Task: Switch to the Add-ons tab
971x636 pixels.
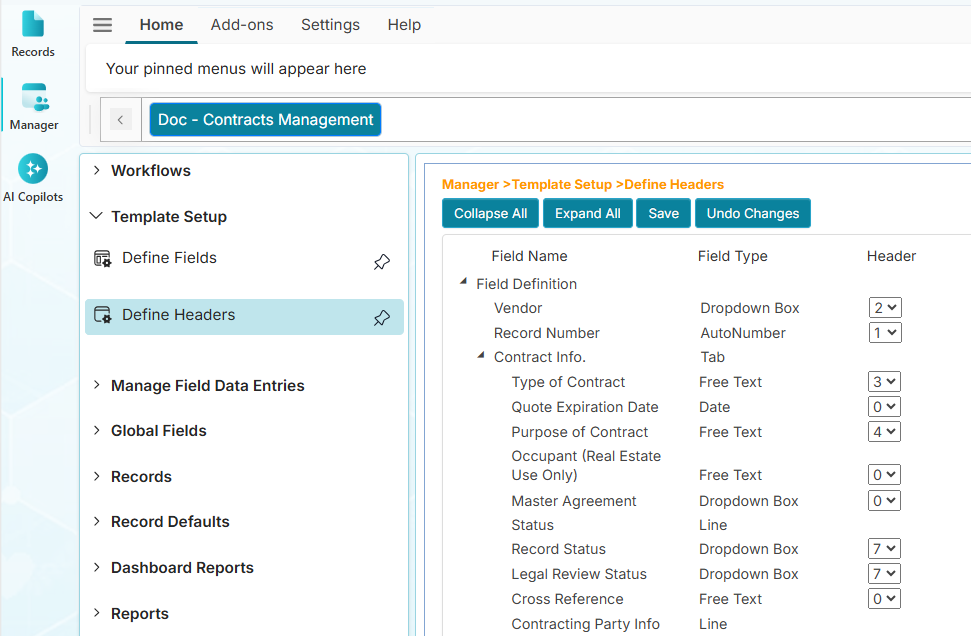Action: pos(242,25)
